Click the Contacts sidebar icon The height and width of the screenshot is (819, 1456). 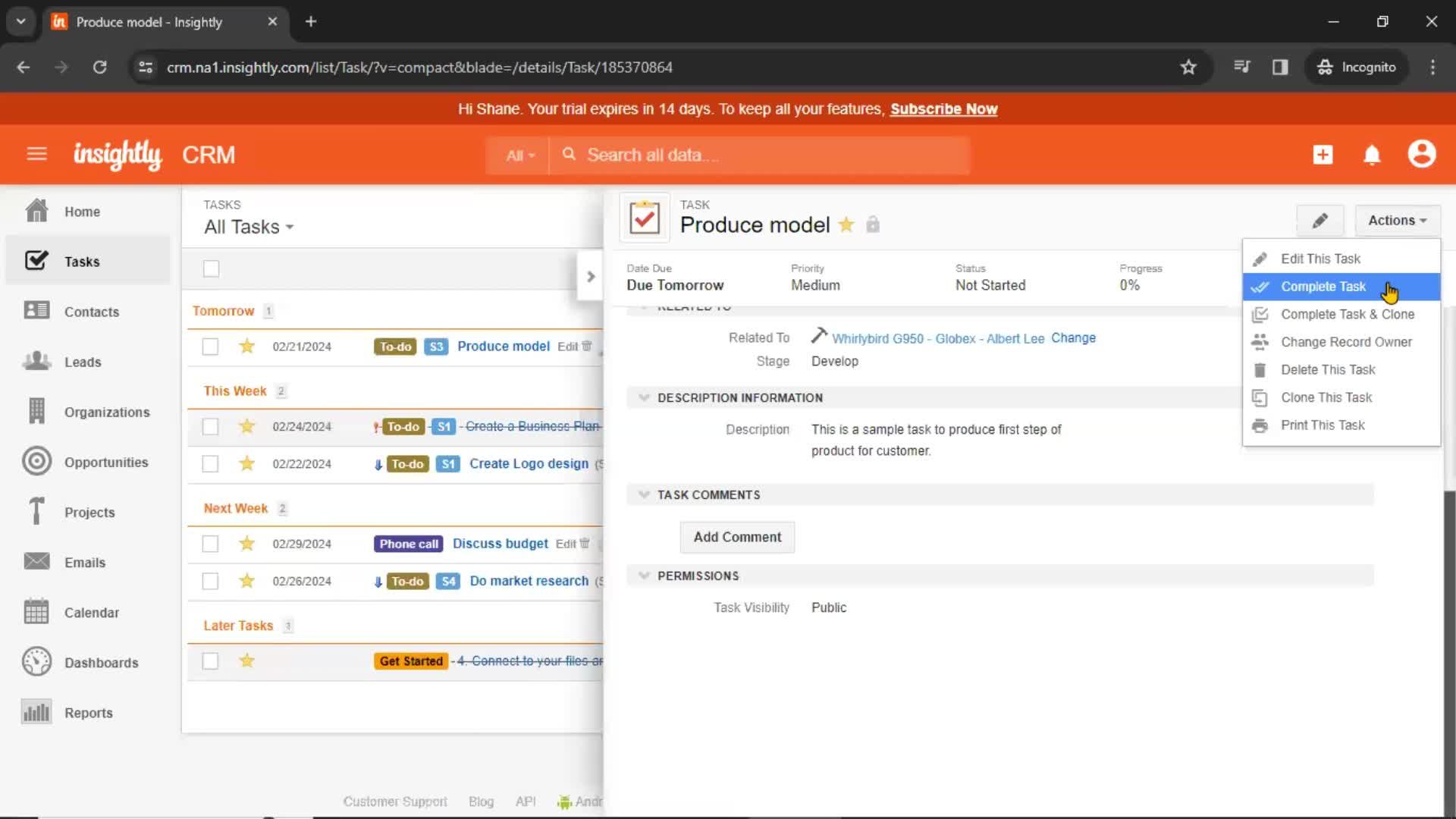point(36,311)
